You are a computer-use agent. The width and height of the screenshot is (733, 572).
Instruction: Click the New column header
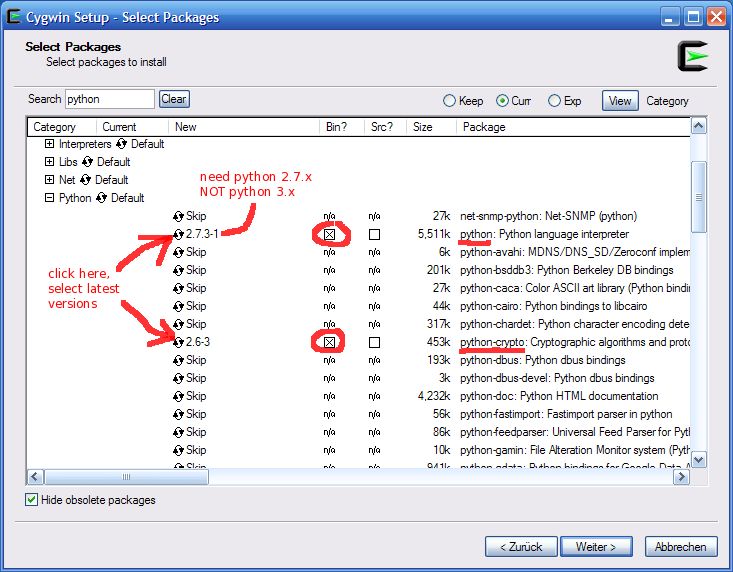pos(244,127)
